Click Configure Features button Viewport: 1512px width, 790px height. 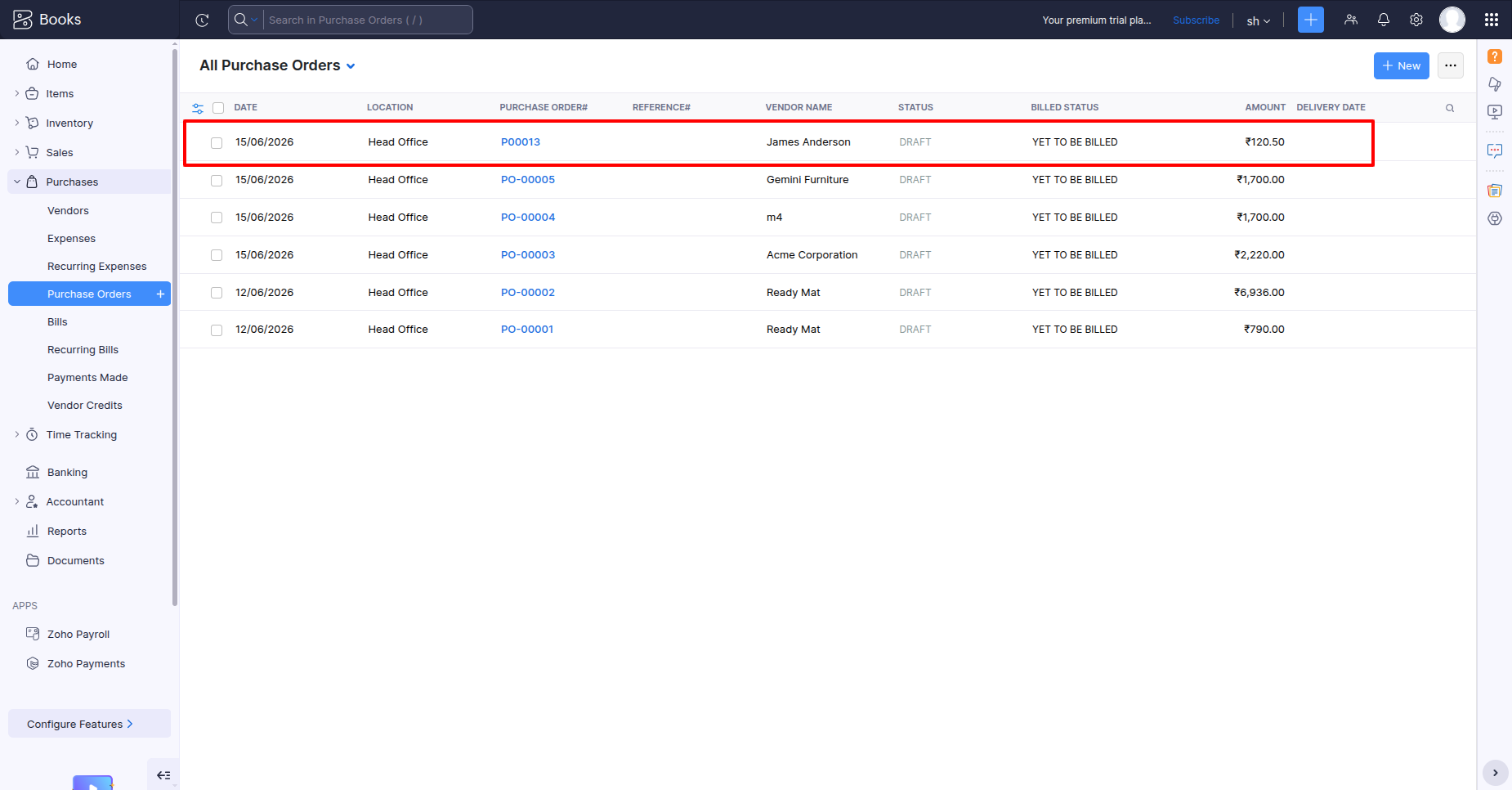click(89, 724)
